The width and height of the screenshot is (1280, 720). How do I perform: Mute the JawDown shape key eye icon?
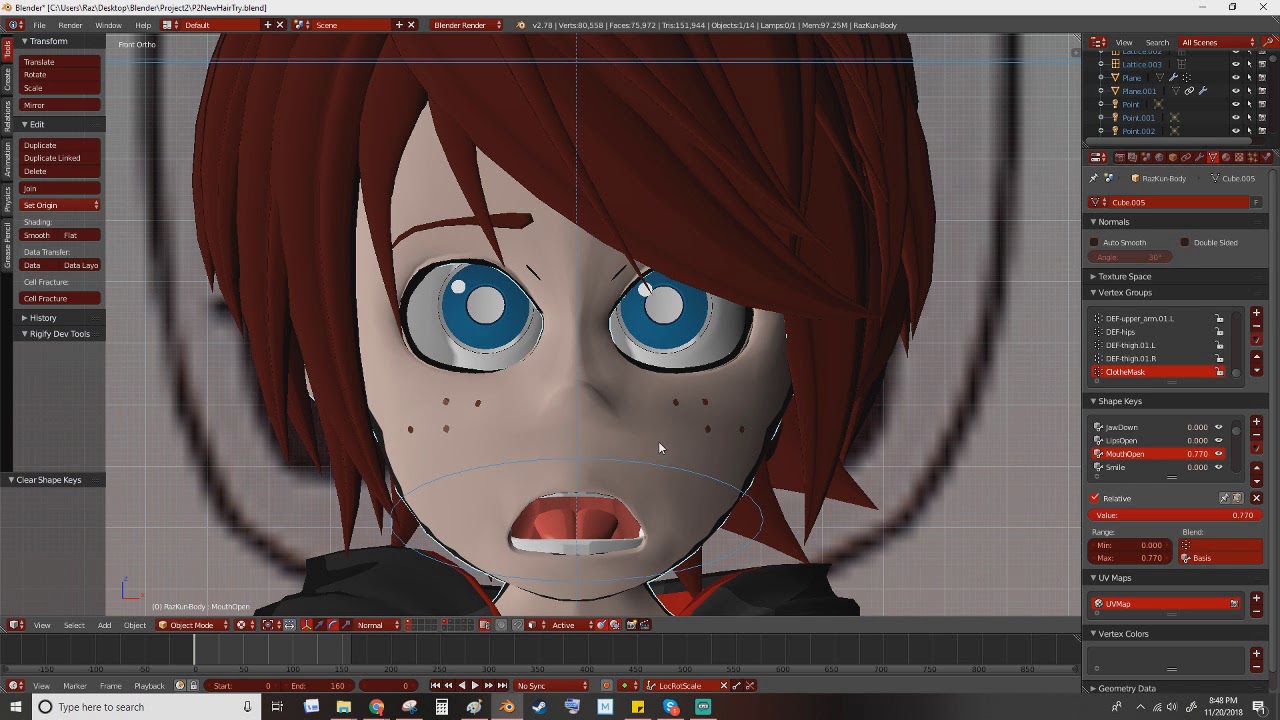[1218, 427]
